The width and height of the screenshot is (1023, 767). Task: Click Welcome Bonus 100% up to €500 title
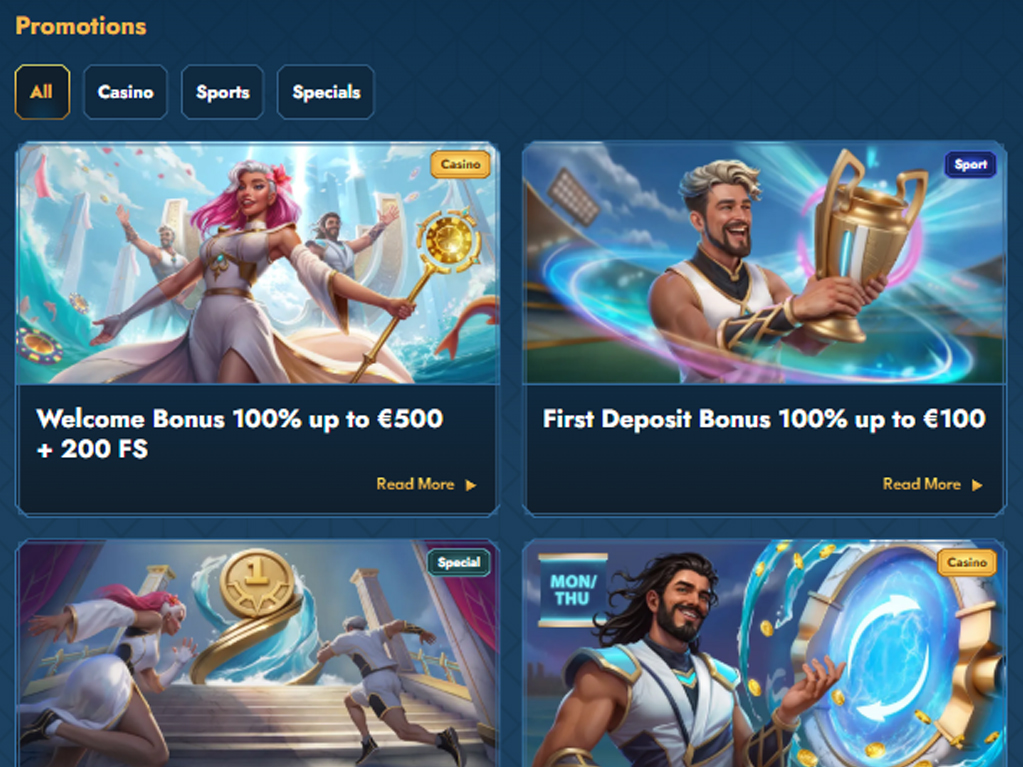[x=239, y=434]
